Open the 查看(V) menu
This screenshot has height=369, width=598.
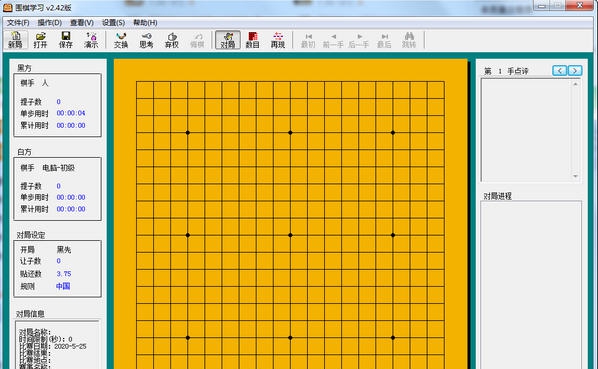coord(82,23)
